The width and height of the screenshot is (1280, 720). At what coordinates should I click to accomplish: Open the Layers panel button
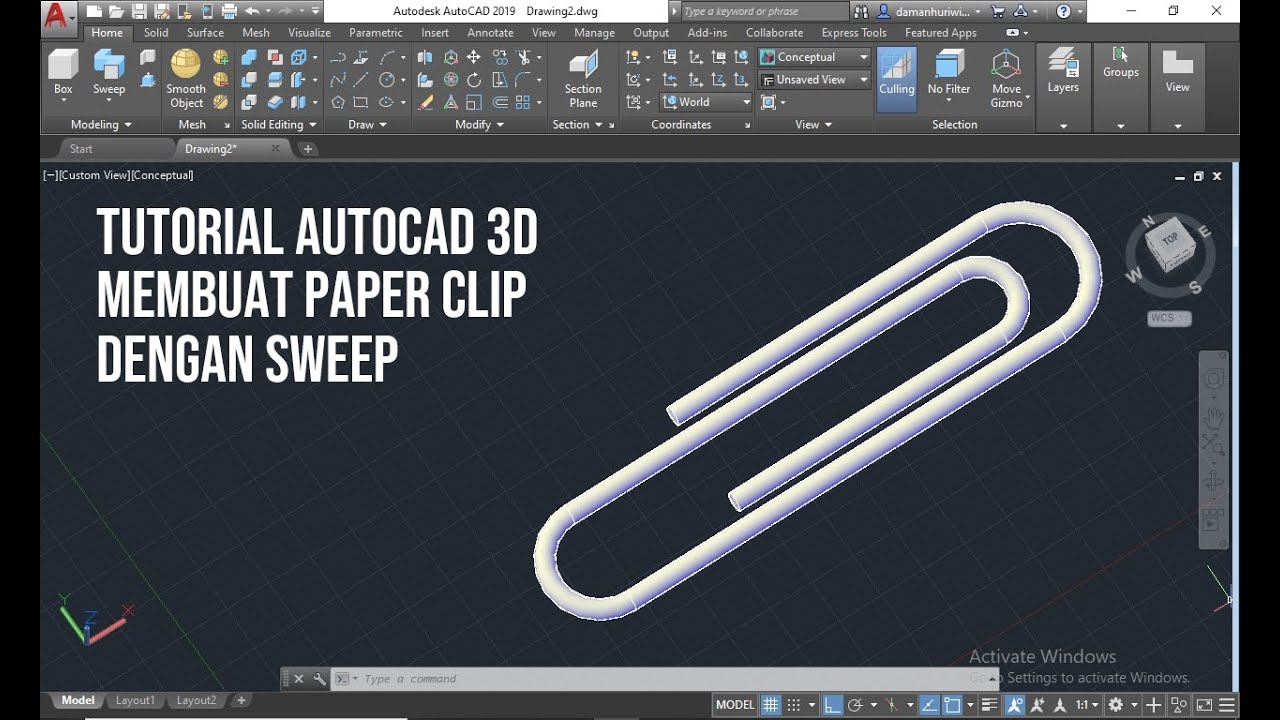(1063, 72)
